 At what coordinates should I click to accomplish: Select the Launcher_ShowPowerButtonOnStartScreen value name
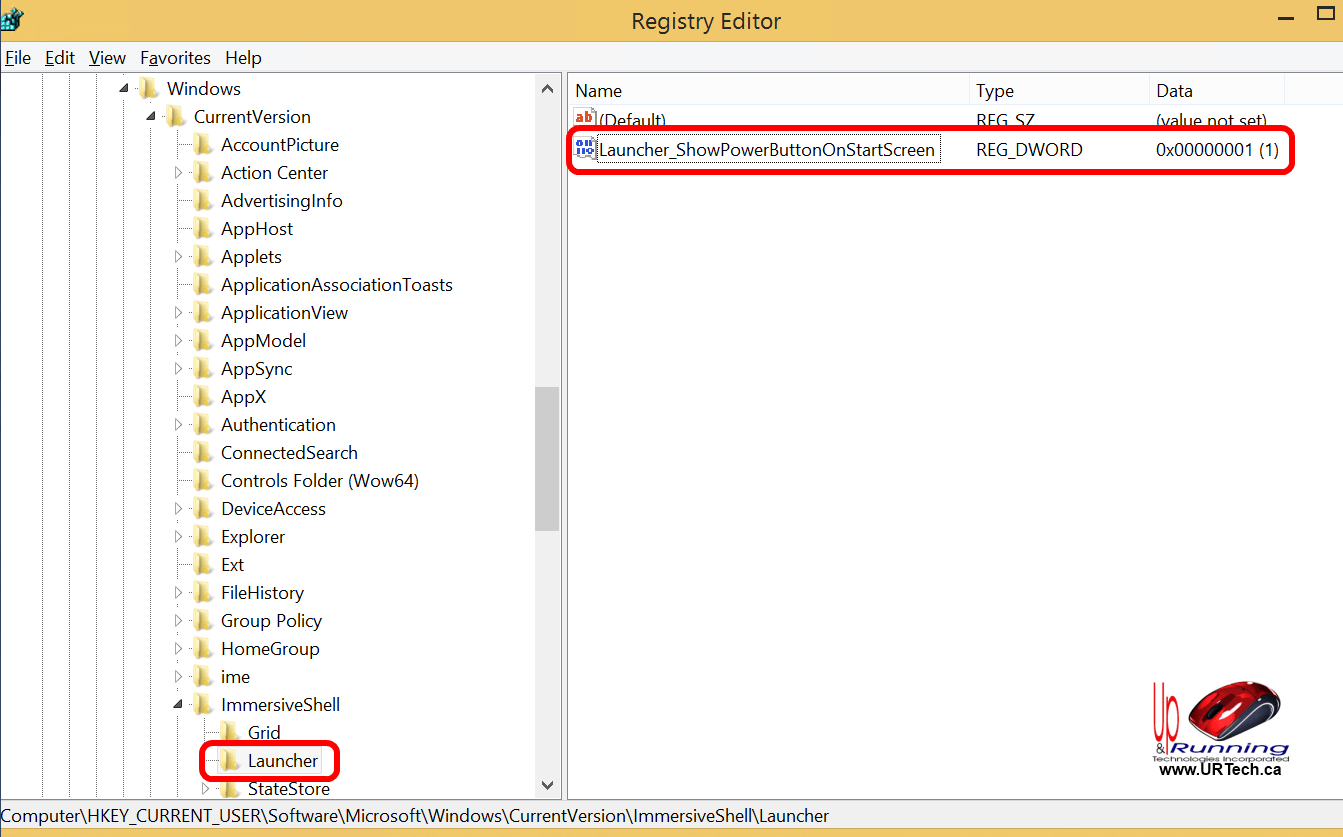click(767, 150)
